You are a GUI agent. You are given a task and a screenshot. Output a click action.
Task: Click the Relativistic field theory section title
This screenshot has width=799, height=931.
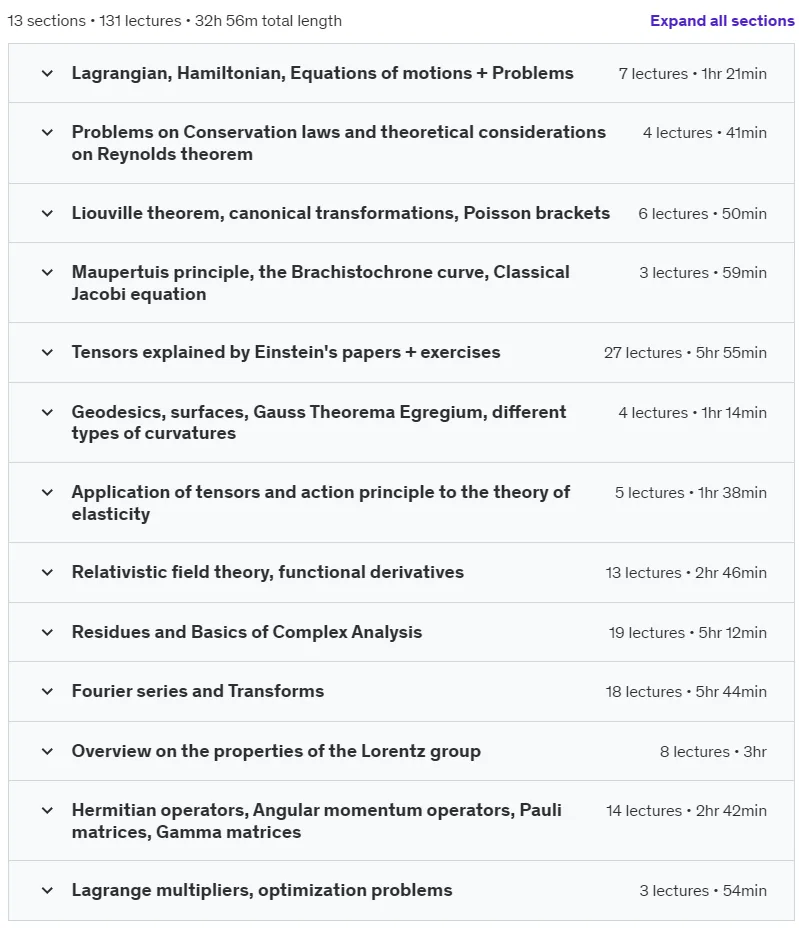[268, 572]
